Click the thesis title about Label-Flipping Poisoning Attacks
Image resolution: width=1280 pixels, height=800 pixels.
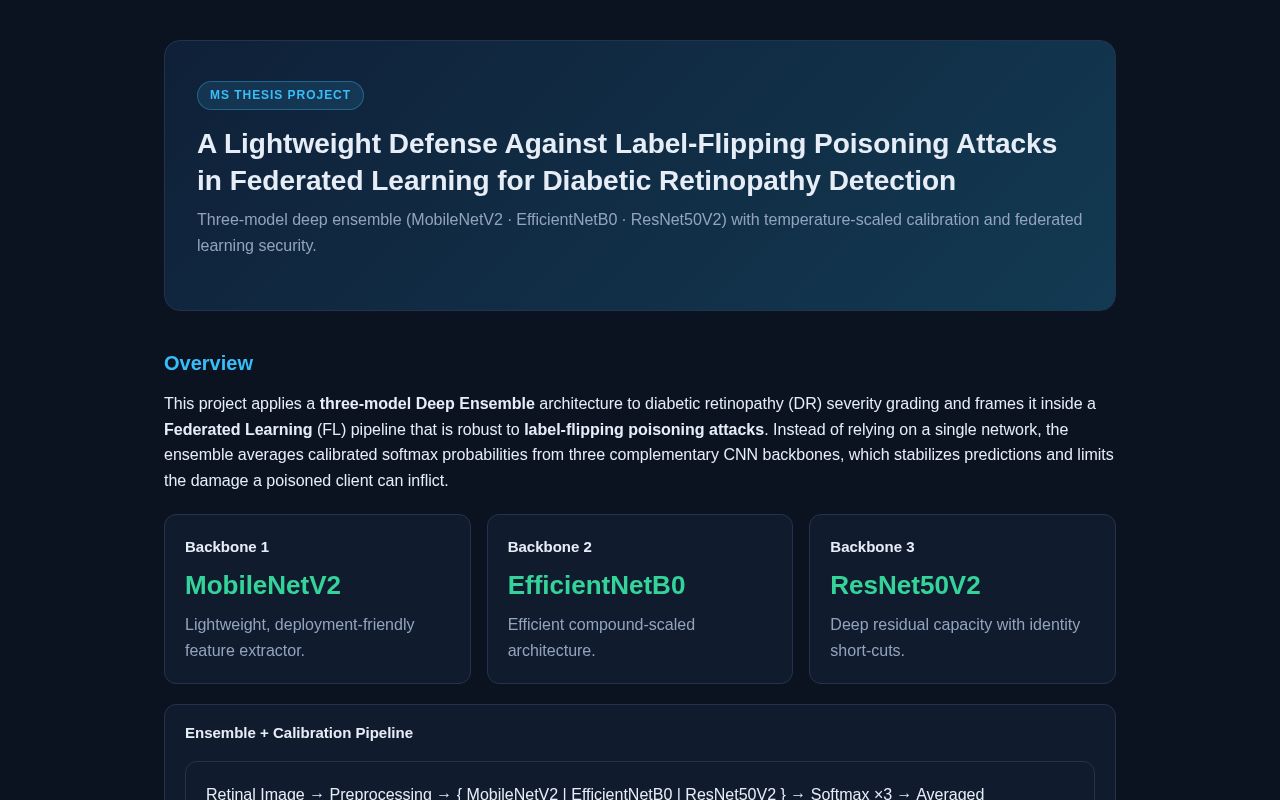627,162
